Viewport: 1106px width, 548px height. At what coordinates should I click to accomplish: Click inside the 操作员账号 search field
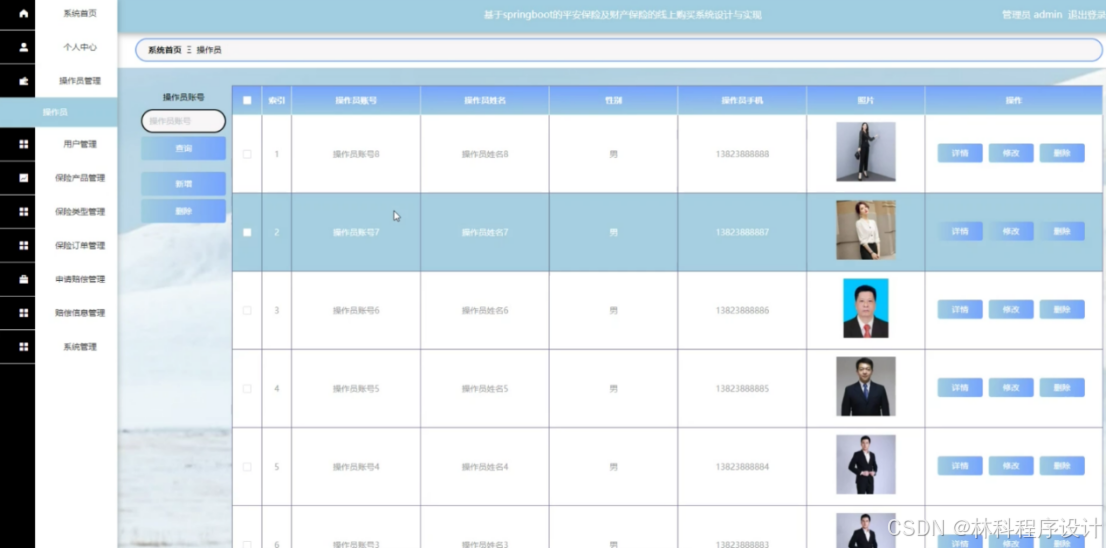pos(183,121)
